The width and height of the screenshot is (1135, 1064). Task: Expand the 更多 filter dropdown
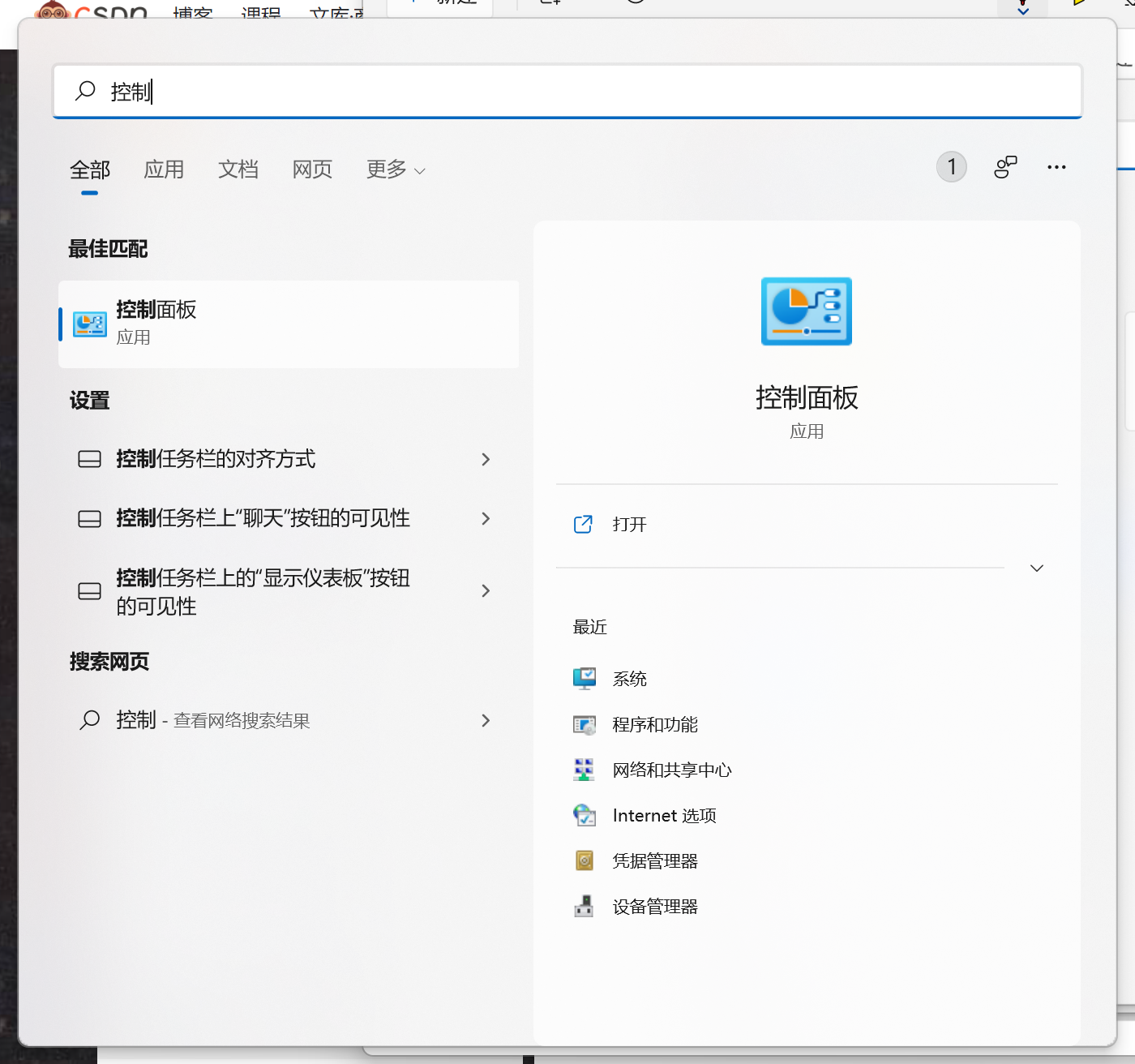click(x=395, y=169)
